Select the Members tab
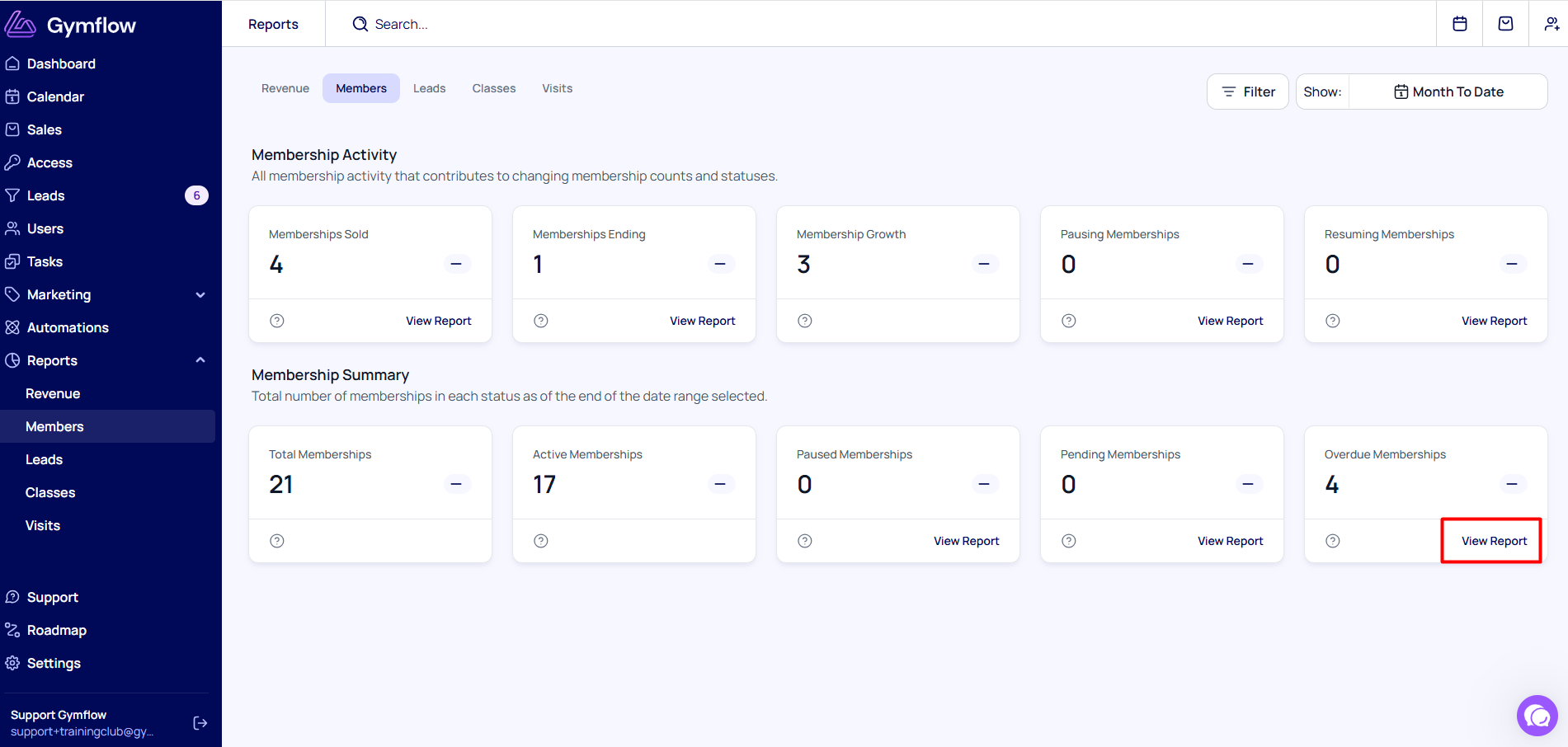The image size is (1568, 747). 361,88
